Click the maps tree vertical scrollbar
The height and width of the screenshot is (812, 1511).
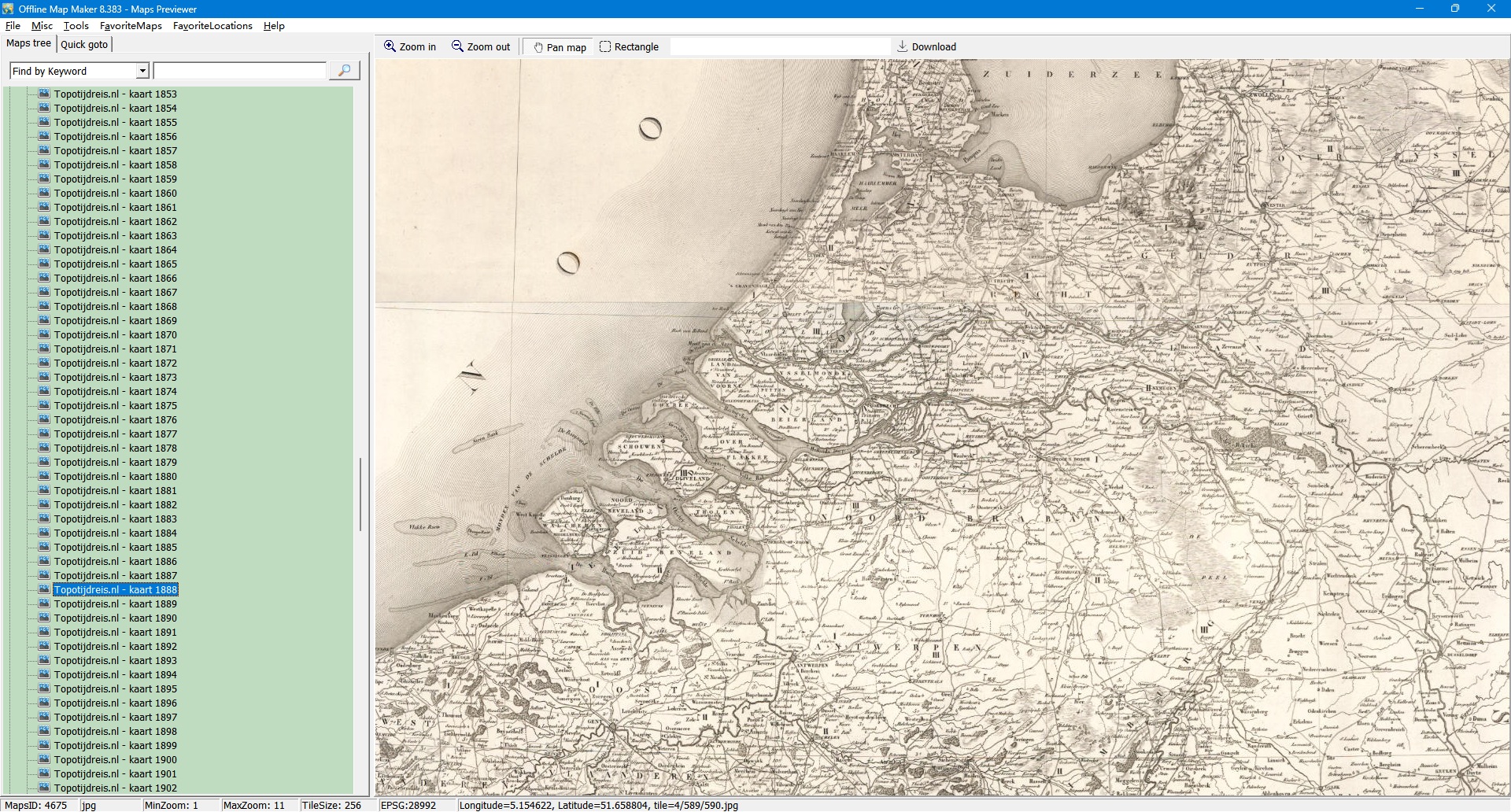pyautogui.click(x=360, y=494)
